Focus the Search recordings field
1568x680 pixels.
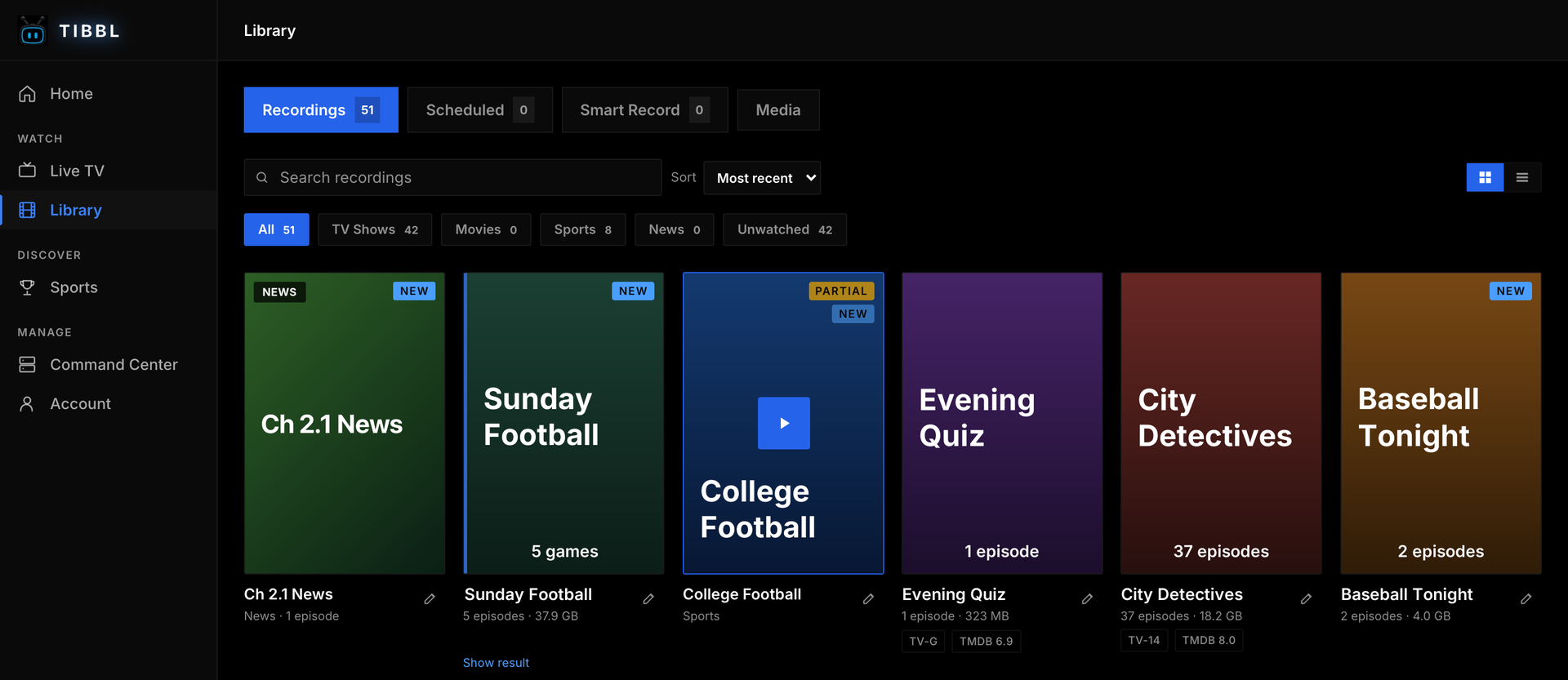[x=452, y=177]
